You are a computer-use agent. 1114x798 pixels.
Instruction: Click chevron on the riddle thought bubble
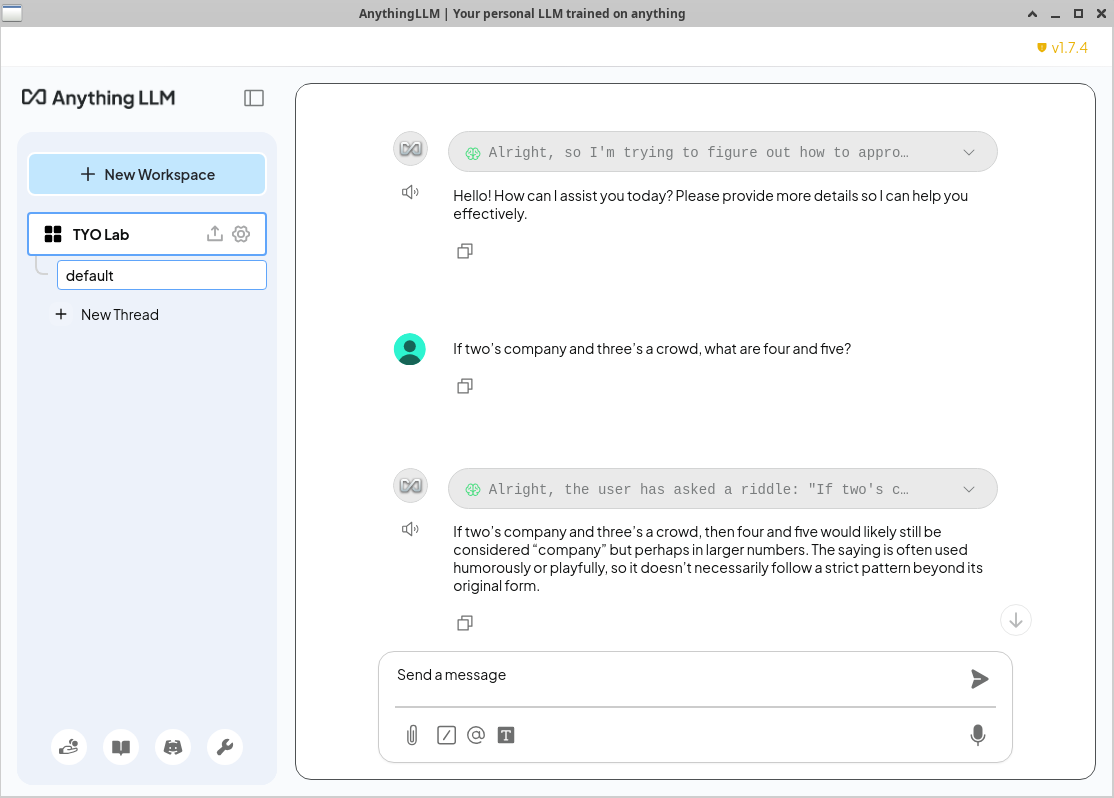[x=969, y=489]
